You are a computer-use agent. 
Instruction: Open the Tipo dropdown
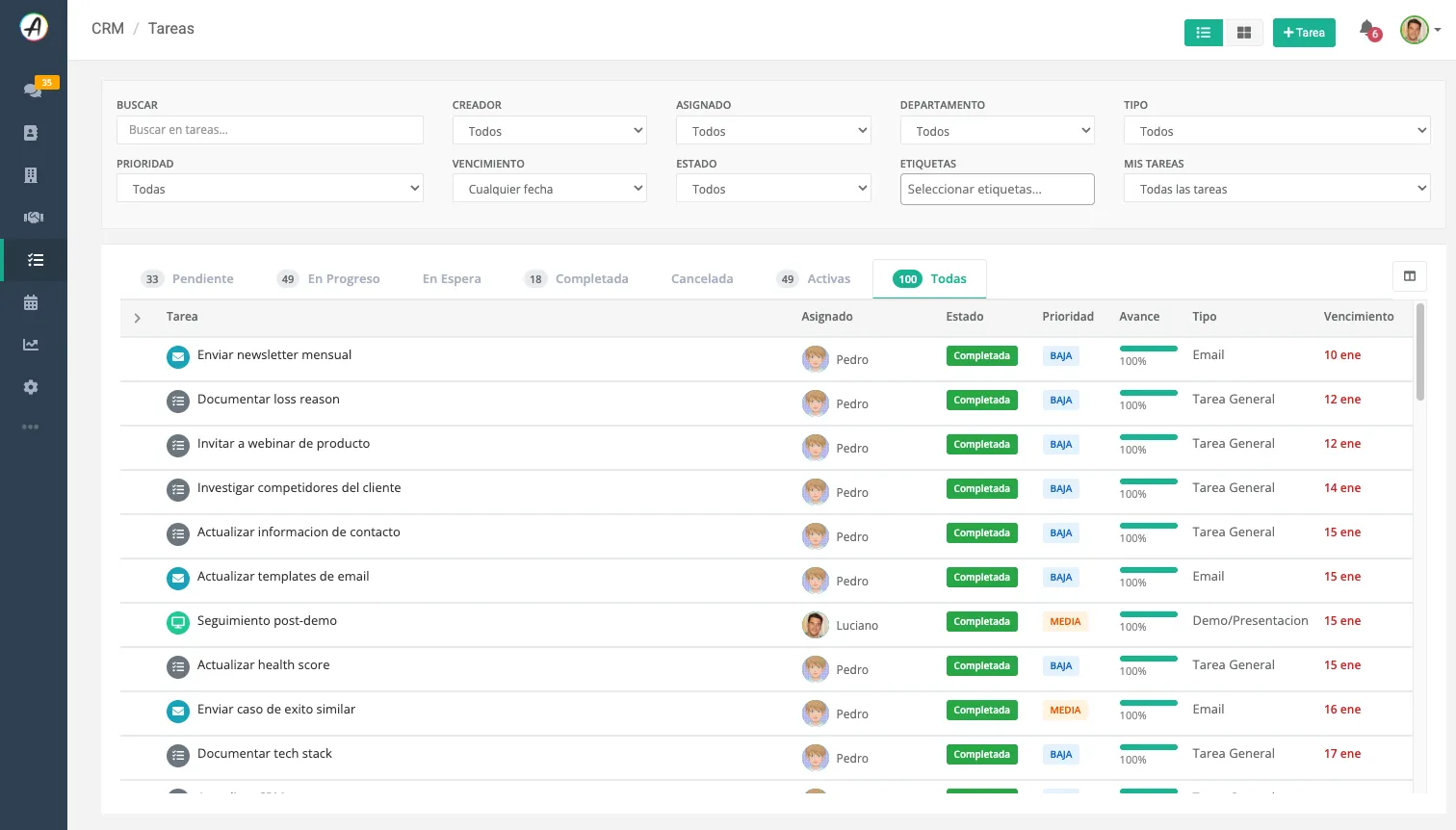click(x=1277, y=131)
